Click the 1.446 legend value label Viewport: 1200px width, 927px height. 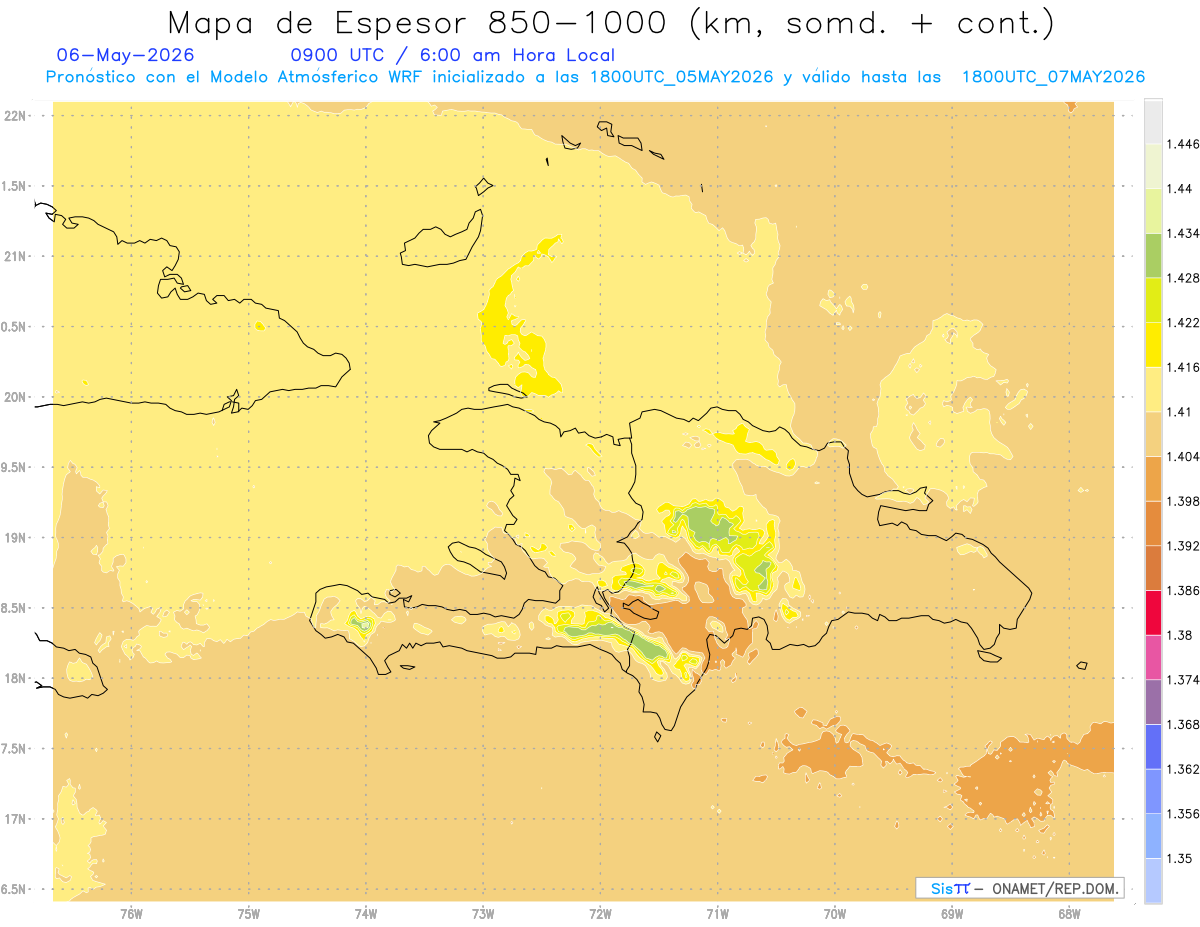click(1185, 144)
